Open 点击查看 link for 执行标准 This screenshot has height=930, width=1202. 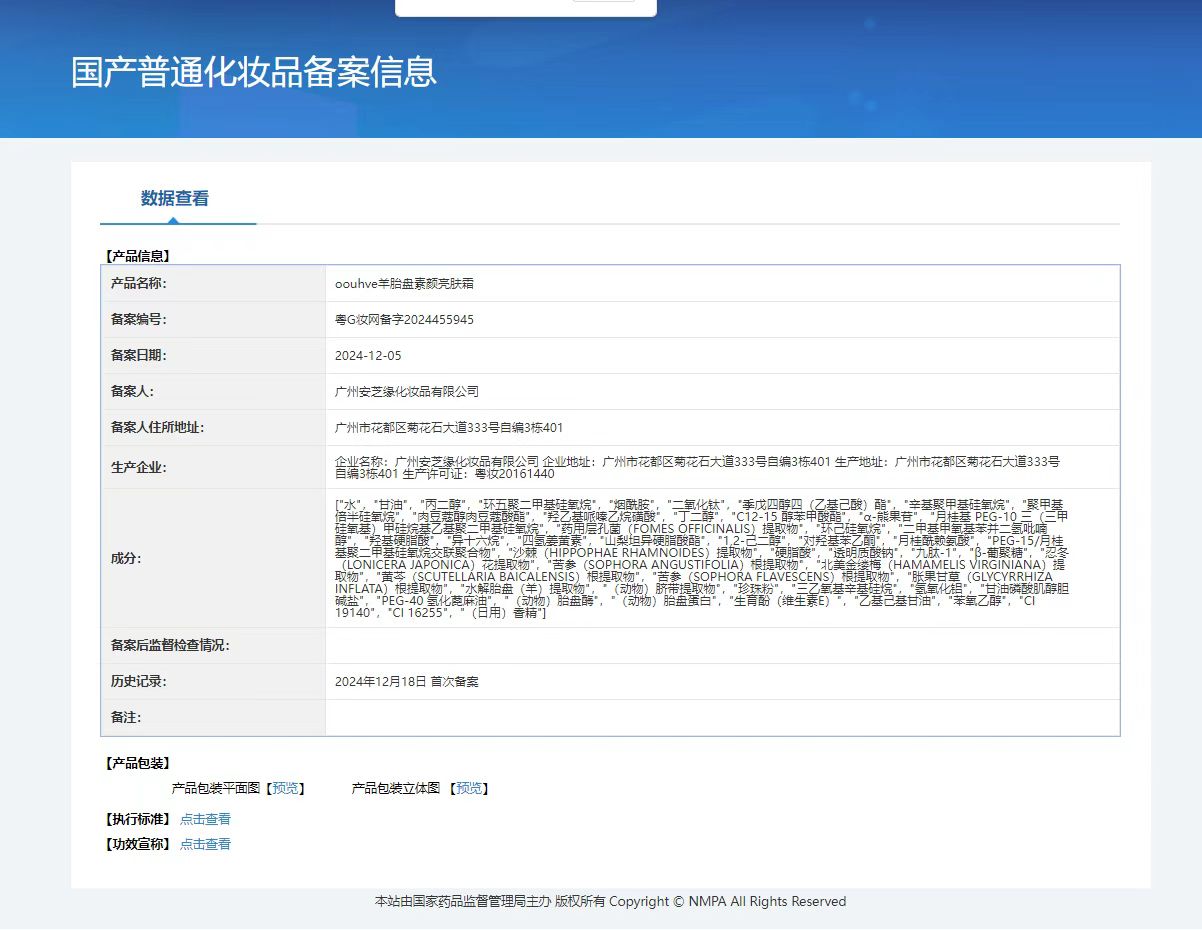coord(205,819)
